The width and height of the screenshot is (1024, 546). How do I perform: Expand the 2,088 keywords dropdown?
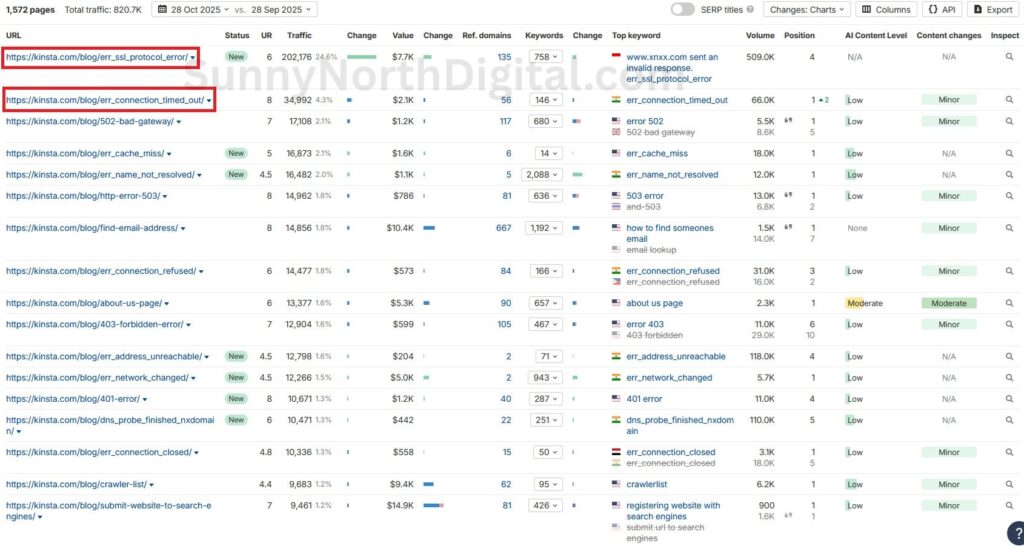tap(541, 175)
